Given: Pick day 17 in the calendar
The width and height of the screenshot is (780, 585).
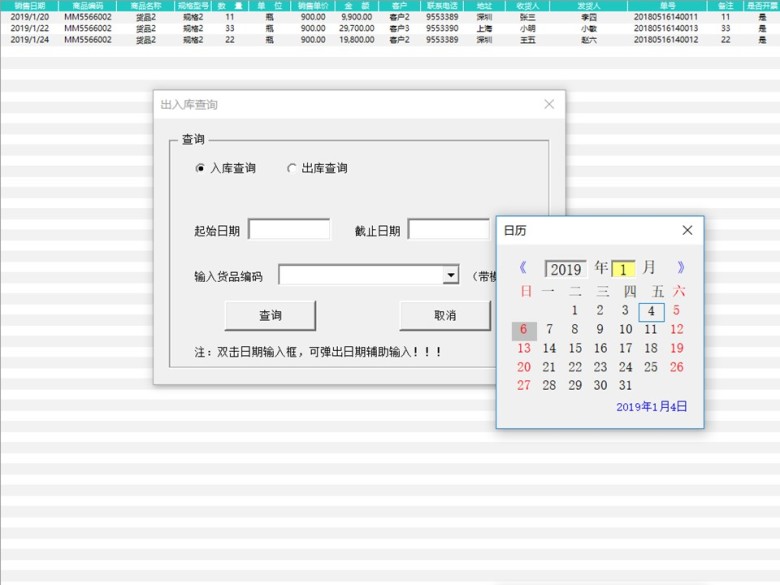Looking at the screenshot, I should (x=625, y=348).
